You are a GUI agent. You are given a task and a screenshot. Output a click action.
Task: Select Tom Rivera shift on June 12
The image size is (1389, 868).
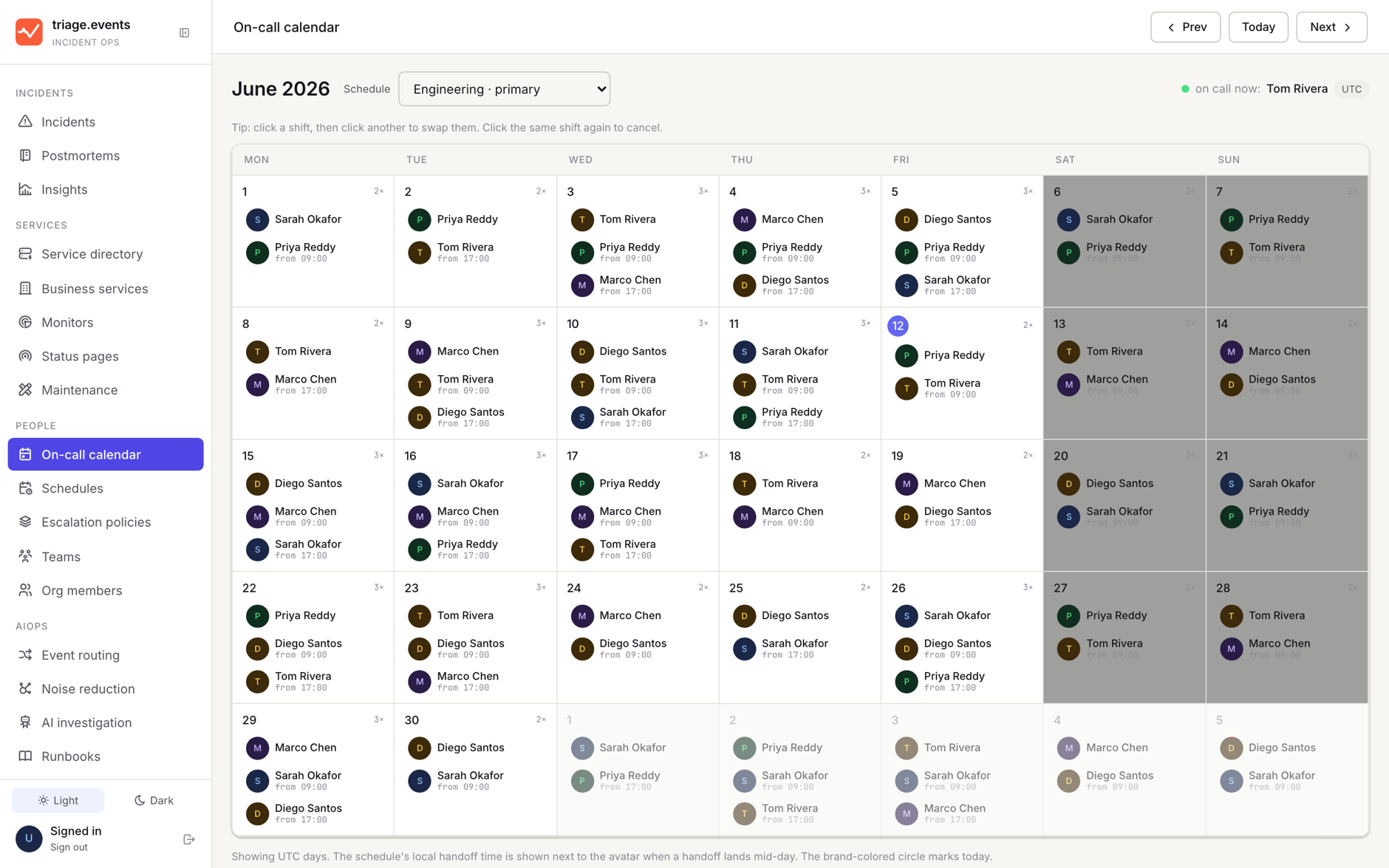961,388
